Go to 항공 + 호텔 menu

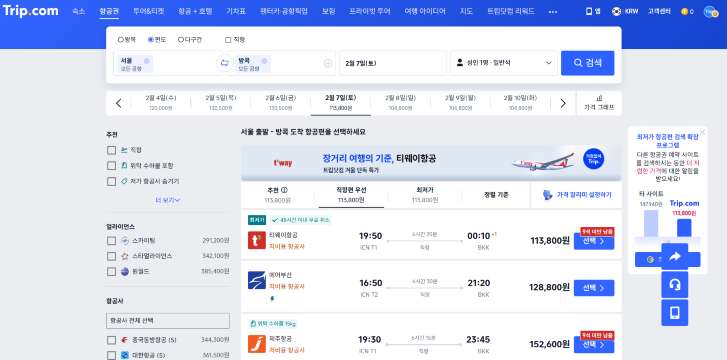195,12
